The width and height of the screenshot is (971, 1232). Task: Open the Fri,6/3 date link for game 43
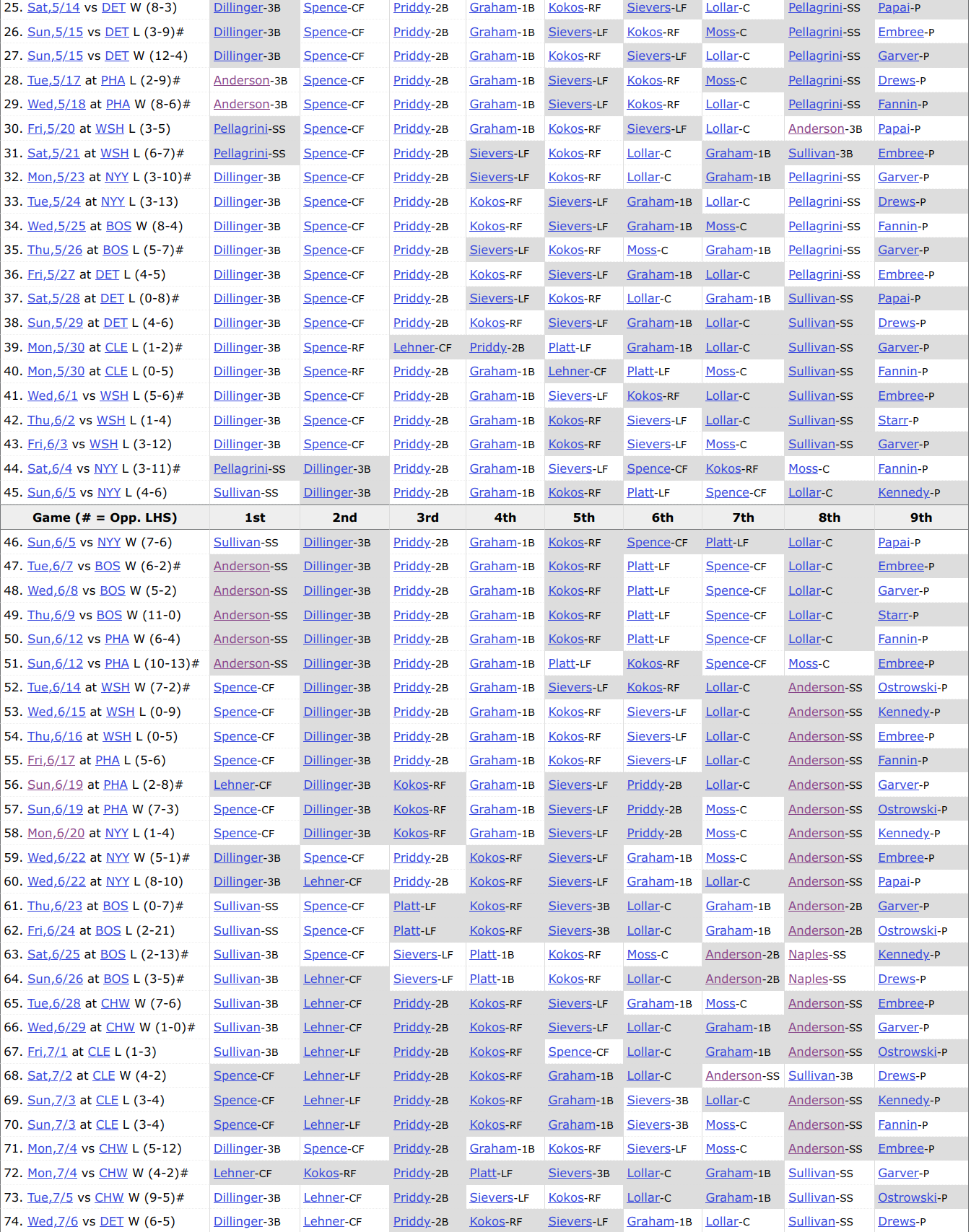[48, 445]
